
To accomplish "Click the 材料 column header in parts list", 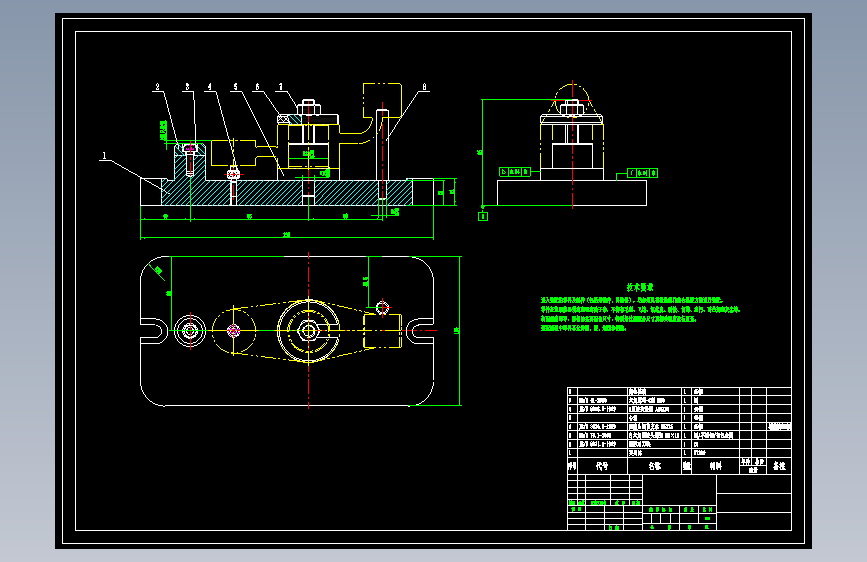I will 715,466.
